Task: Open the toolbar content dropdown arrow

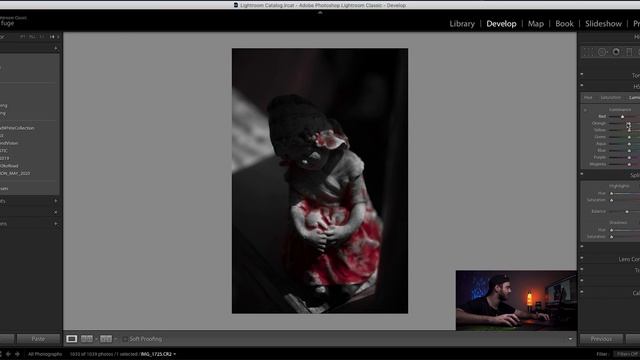Action: coord(570,339)
